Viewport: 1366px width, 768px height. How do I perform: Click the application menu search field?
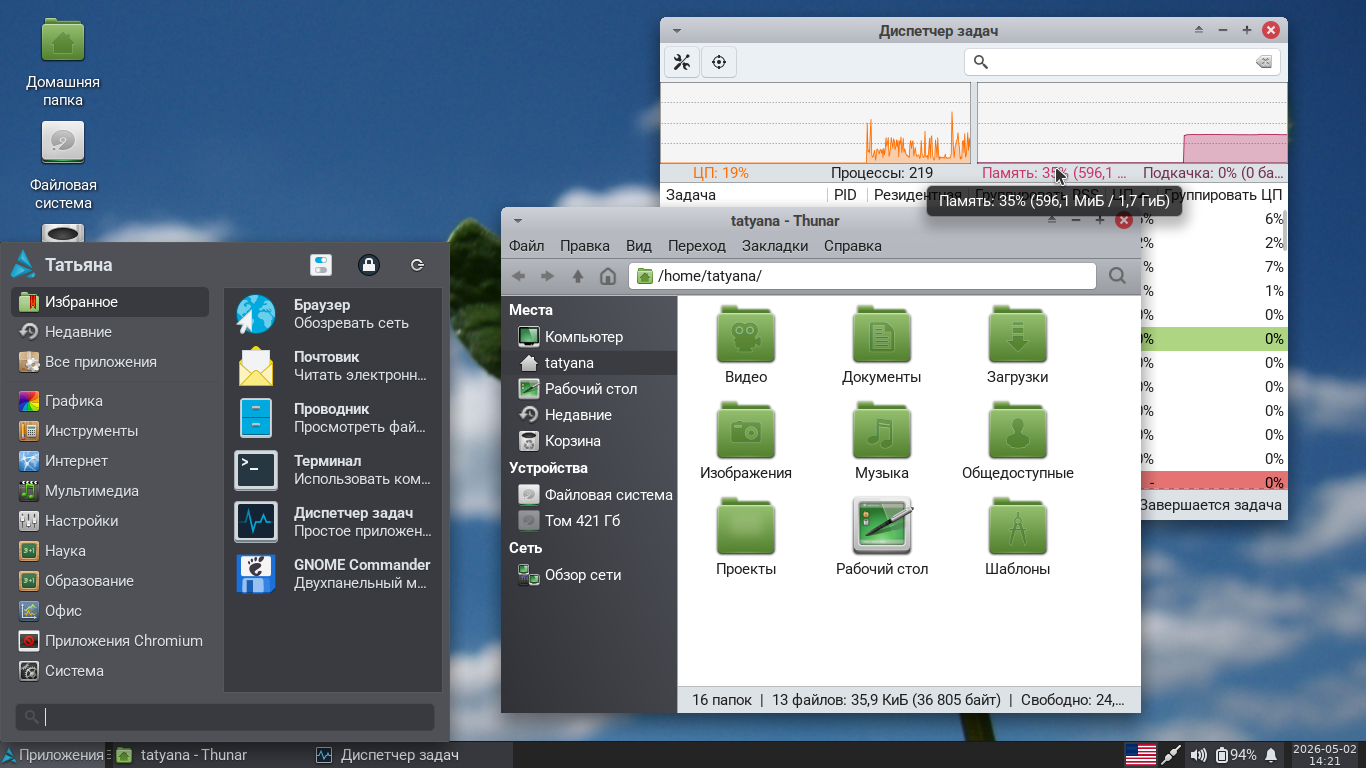(225, 717)
